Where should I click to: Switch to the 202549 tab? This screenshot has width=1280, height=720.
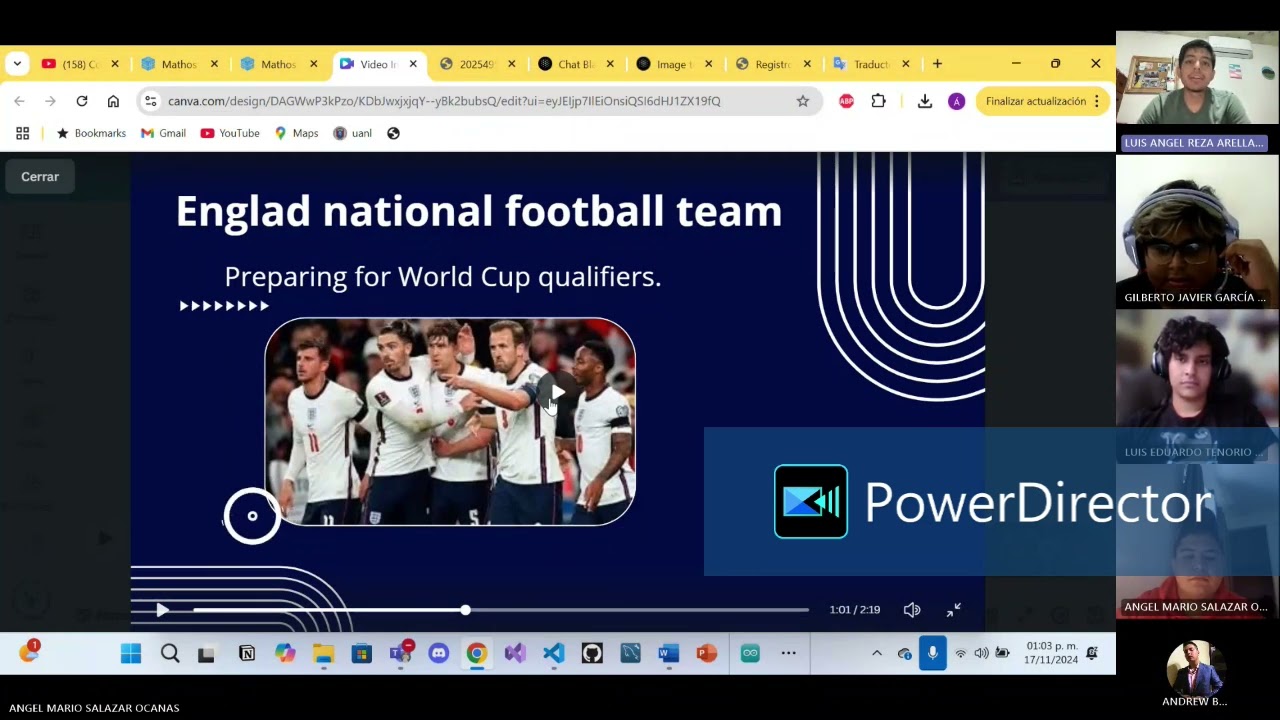[478, 64]
